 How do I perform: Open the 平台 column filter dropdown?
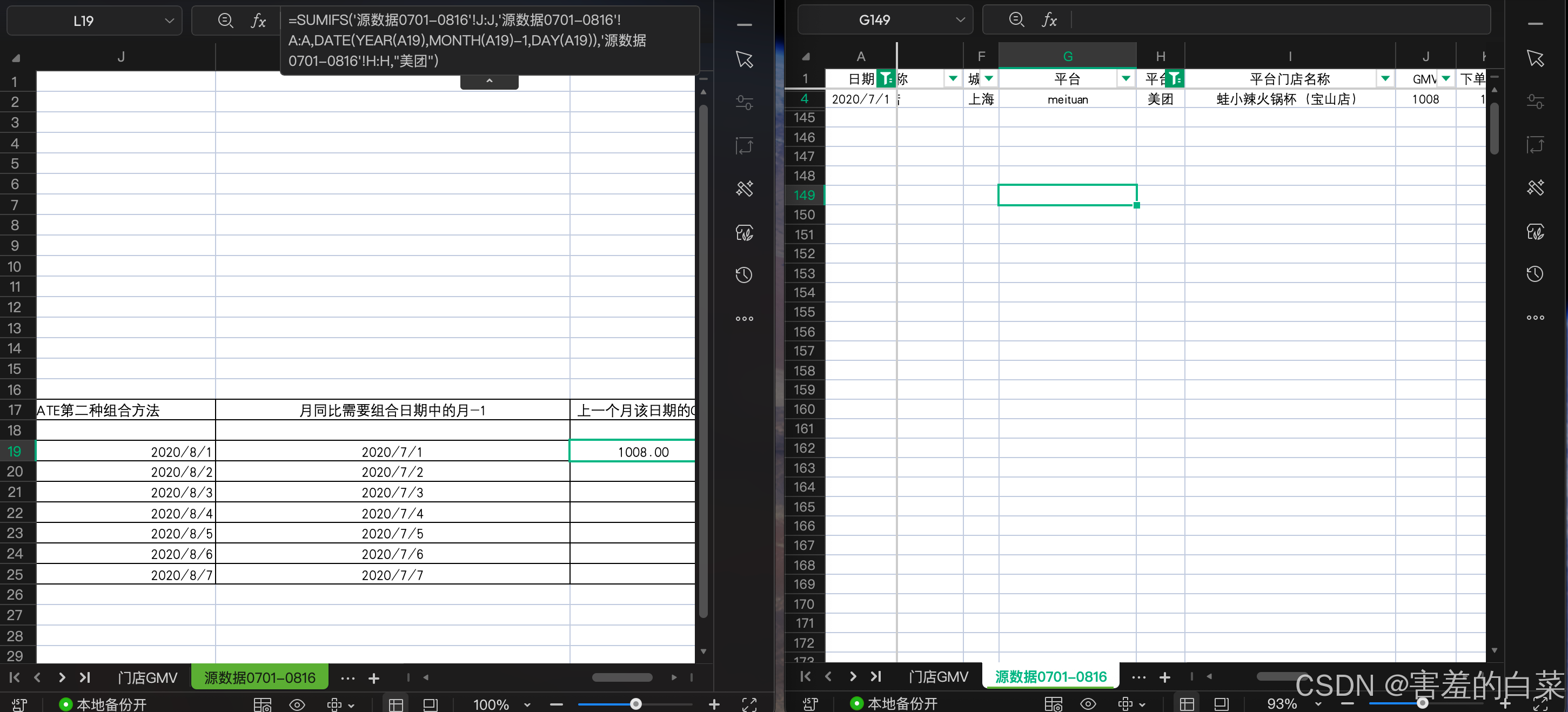pyautogui.click(x=1125, y=78)
